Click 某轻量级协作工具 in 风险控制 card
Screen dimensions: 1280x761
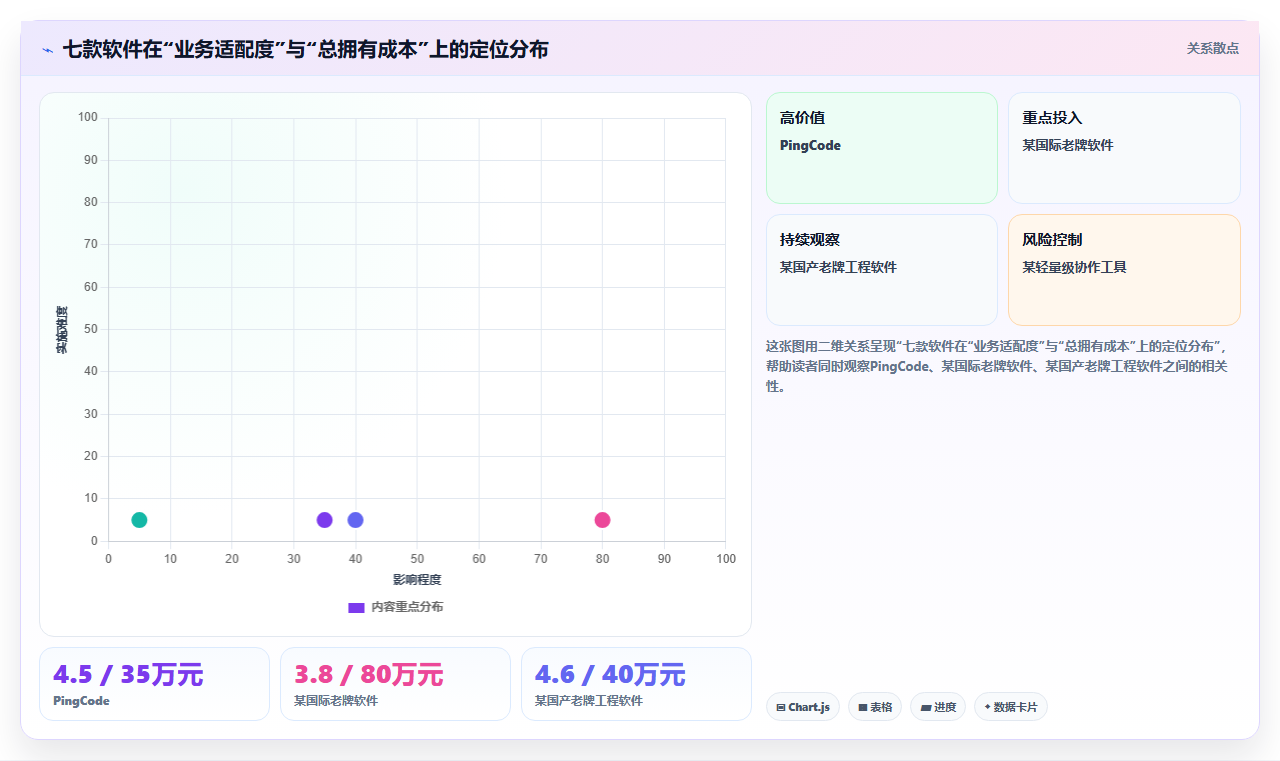pos(1074,267)
